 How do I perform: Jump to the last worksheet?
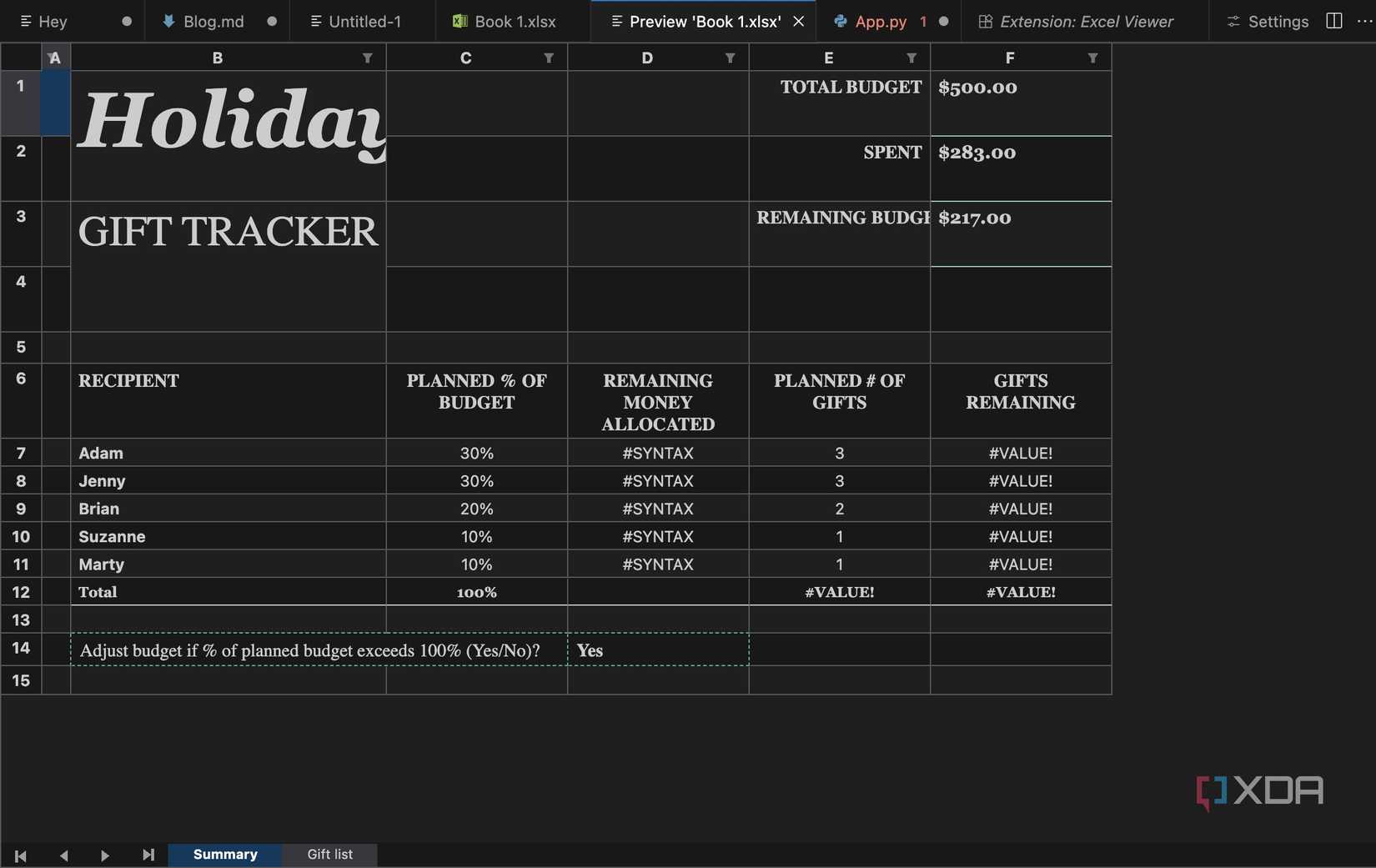[148, 855]
